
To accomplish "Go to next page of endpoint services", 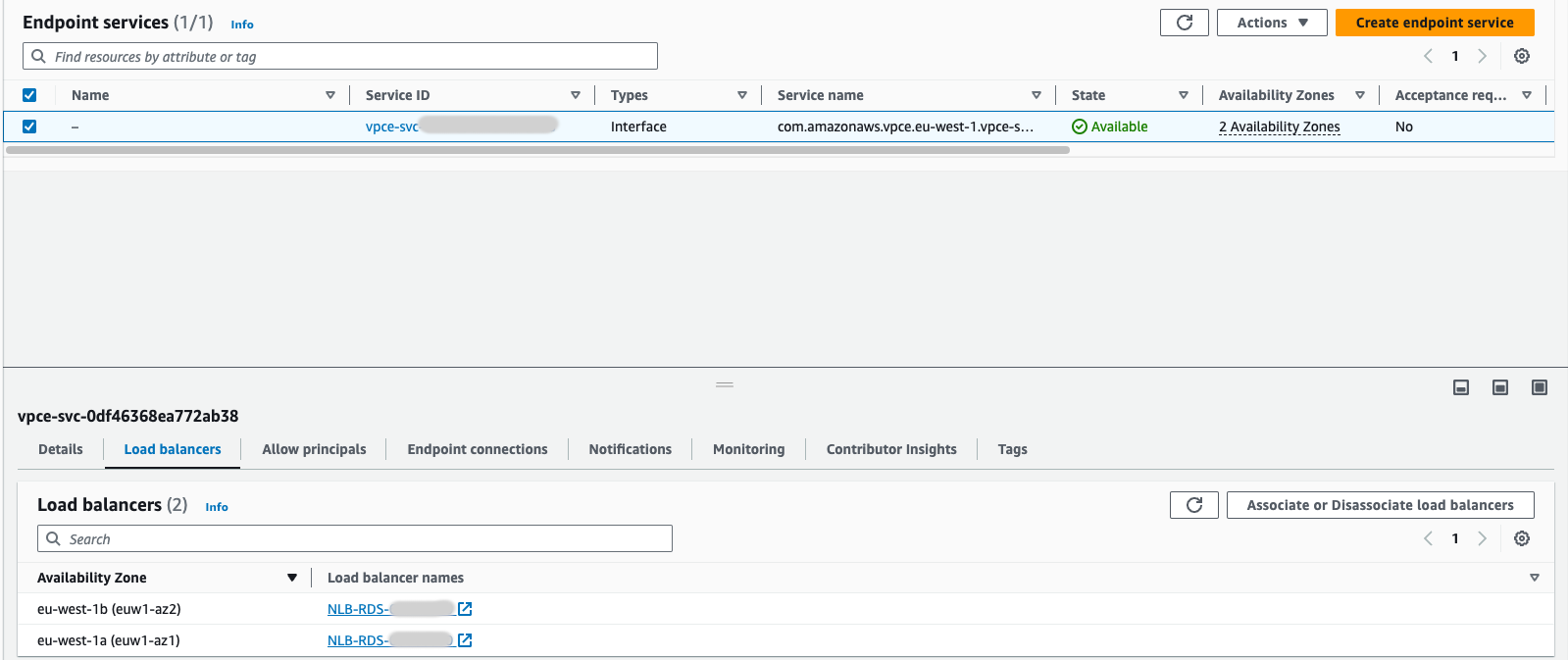I will tap(1482, 56).
